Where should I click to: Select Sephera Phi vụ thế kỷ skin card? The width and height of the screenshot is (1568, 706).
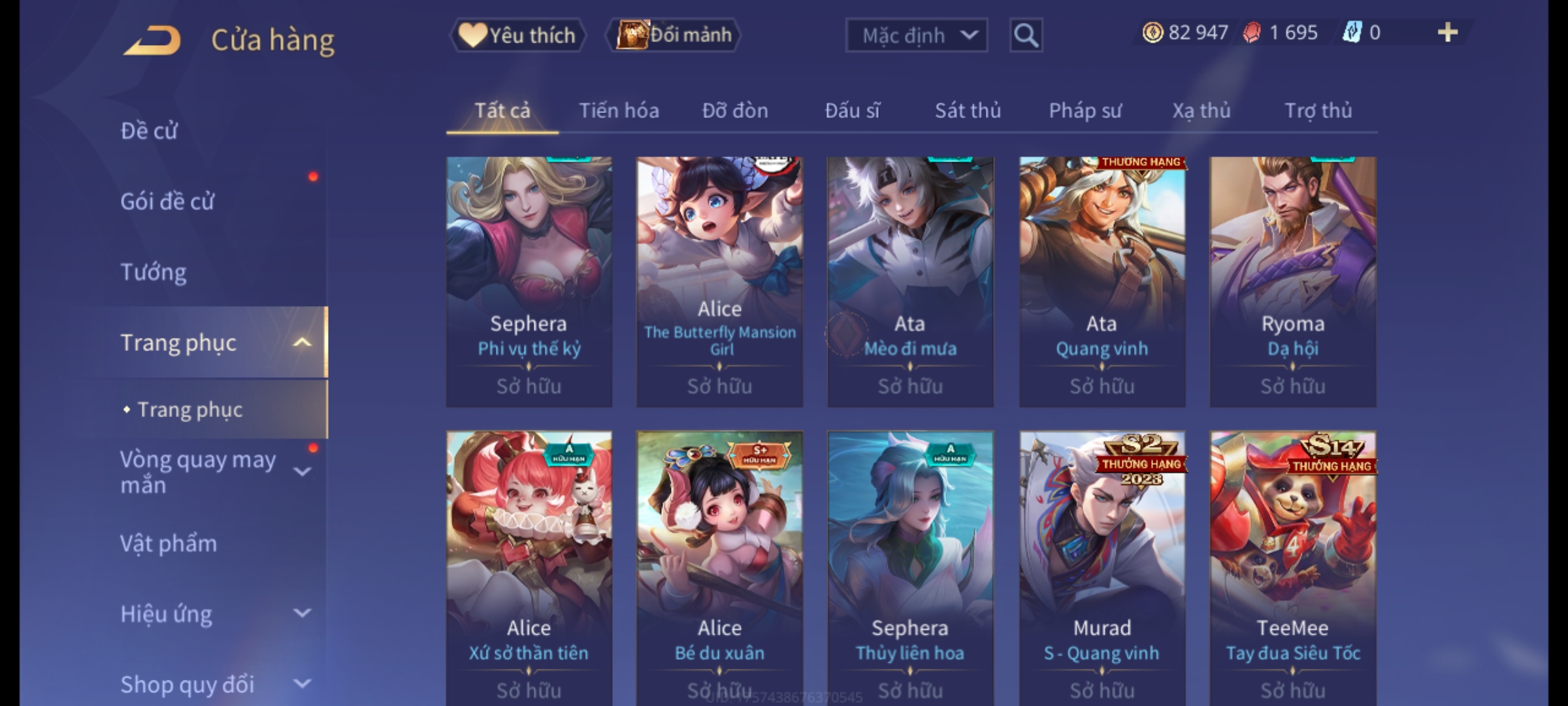point(529,282)
